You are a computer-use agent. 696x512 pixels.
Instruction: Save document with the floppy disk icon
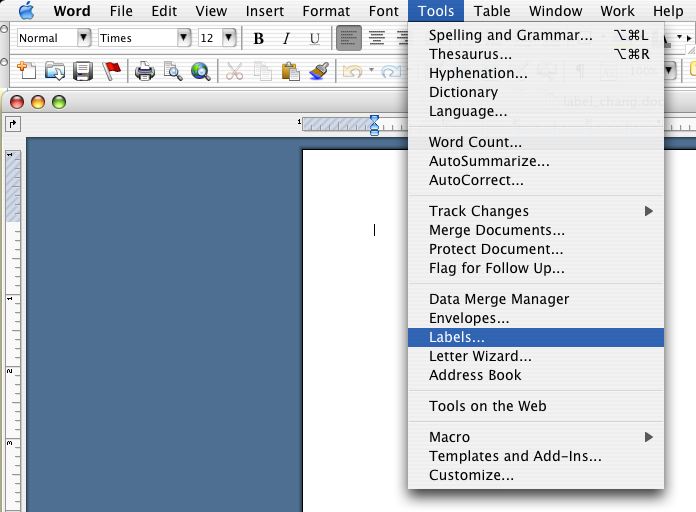83,71
